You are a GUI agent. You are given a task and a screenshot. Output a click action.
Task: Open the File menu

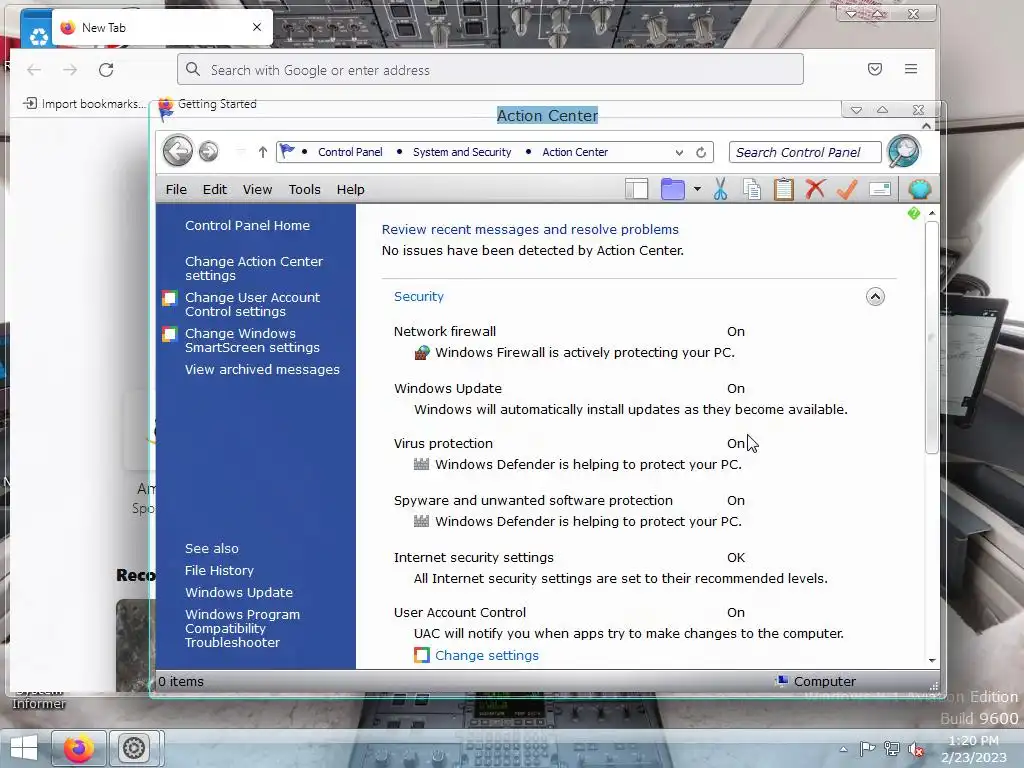176,189
